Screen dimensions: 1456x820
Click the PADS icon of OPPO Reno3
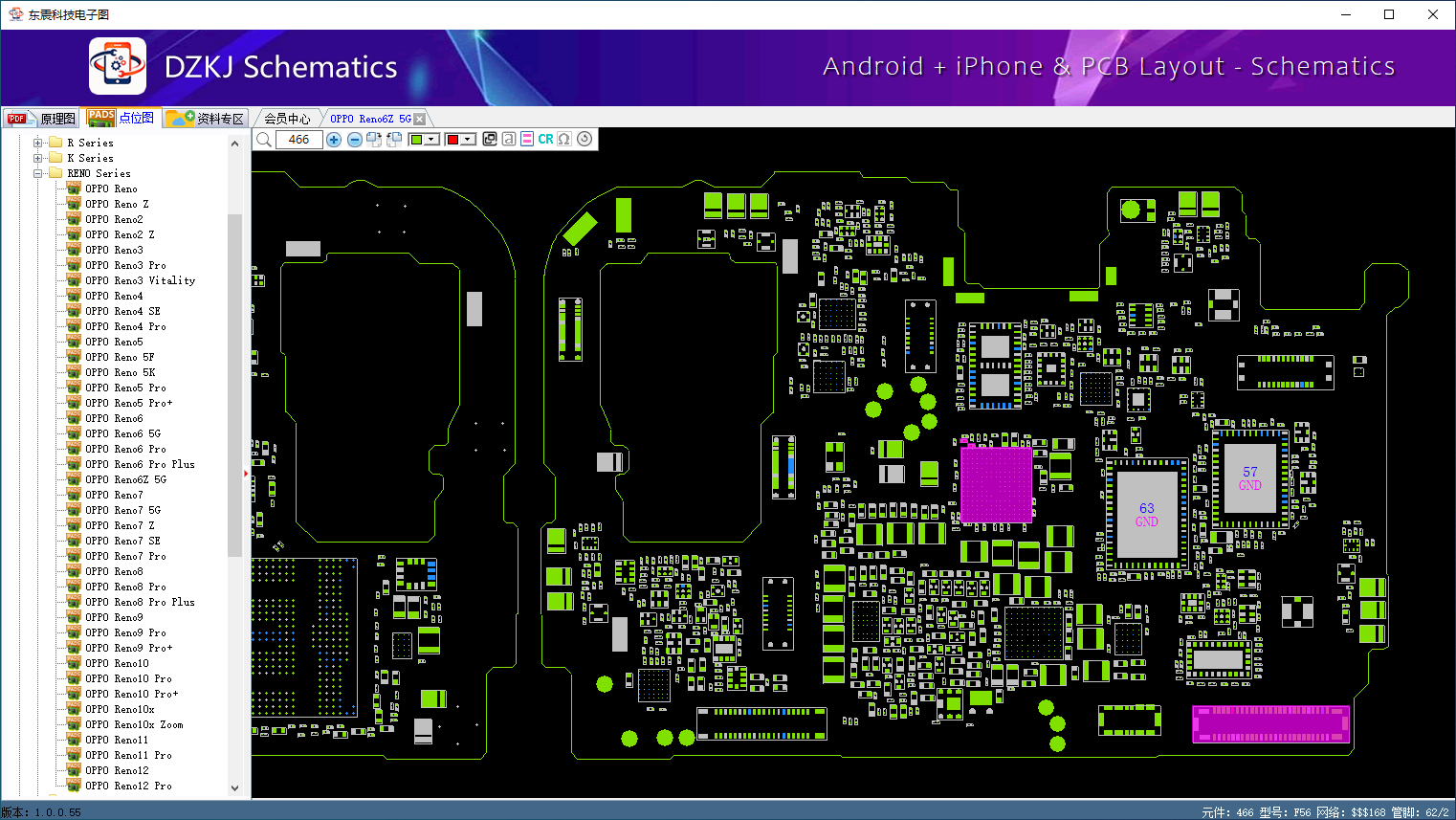pos(74,250)
